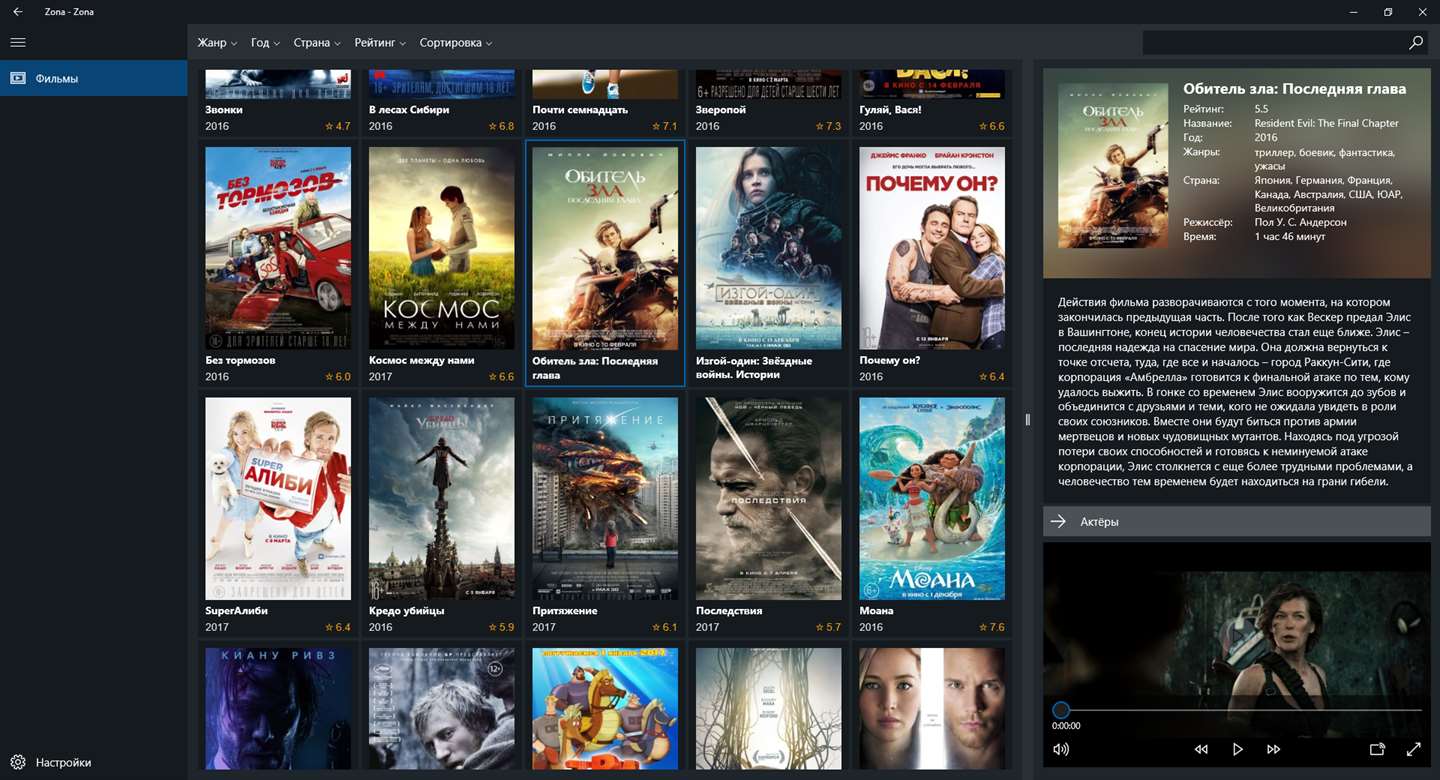Click the title В лесах Сибири
This screenshot has width=1440, height=780.
pos(409,110)
